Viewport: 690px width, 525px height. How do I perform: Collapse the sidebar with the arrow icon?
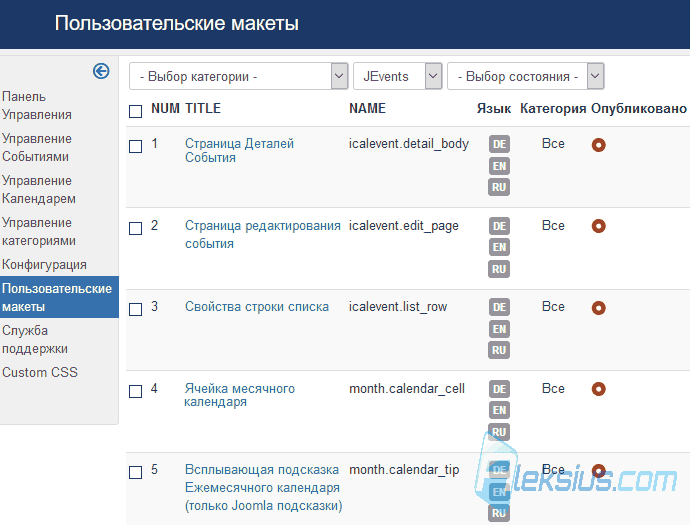(x=101, y=71)
